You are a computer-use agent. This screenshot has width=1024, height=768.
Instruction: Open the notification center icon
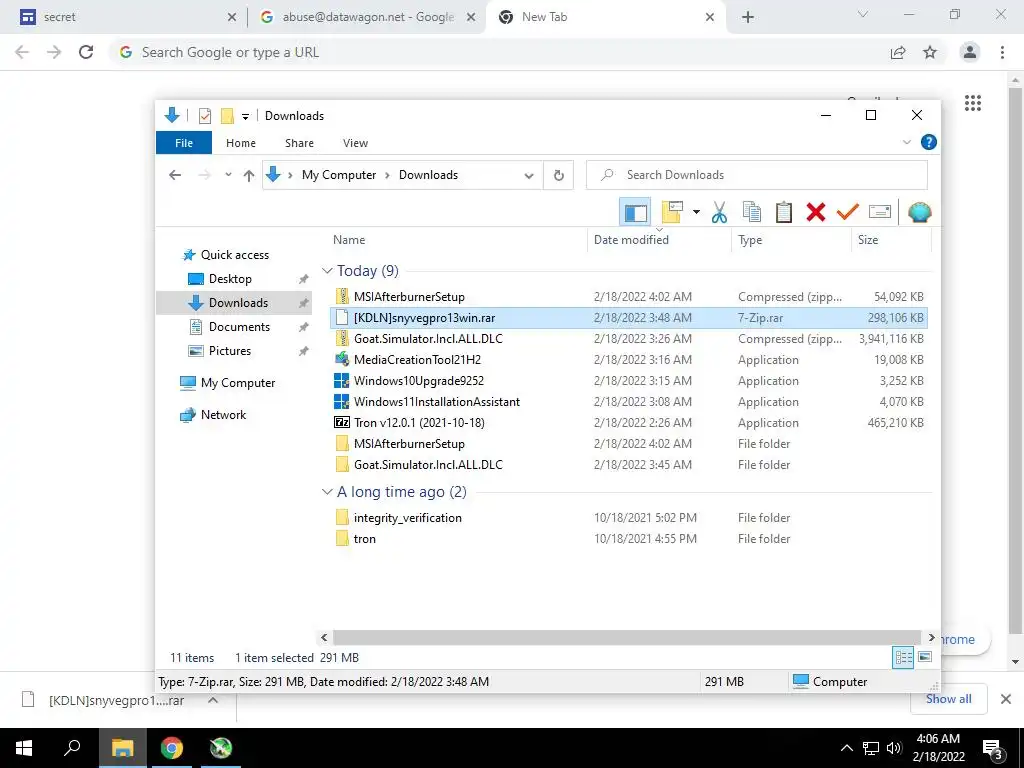click(993, 748)
